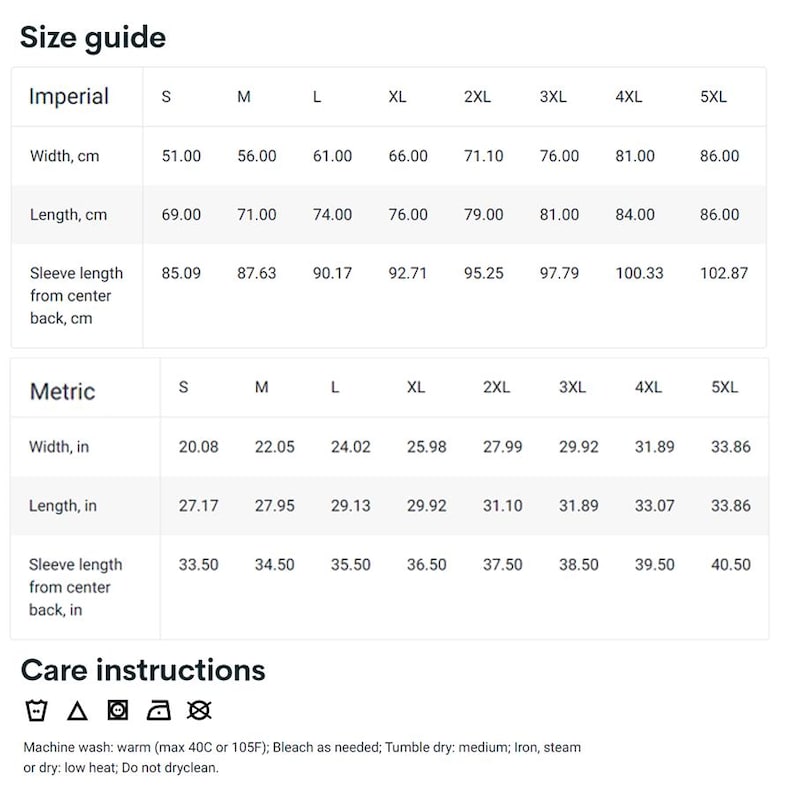Screen dimensions: 794x794
Task: Click the do not dryclean icon
Action: click(199, 710)
